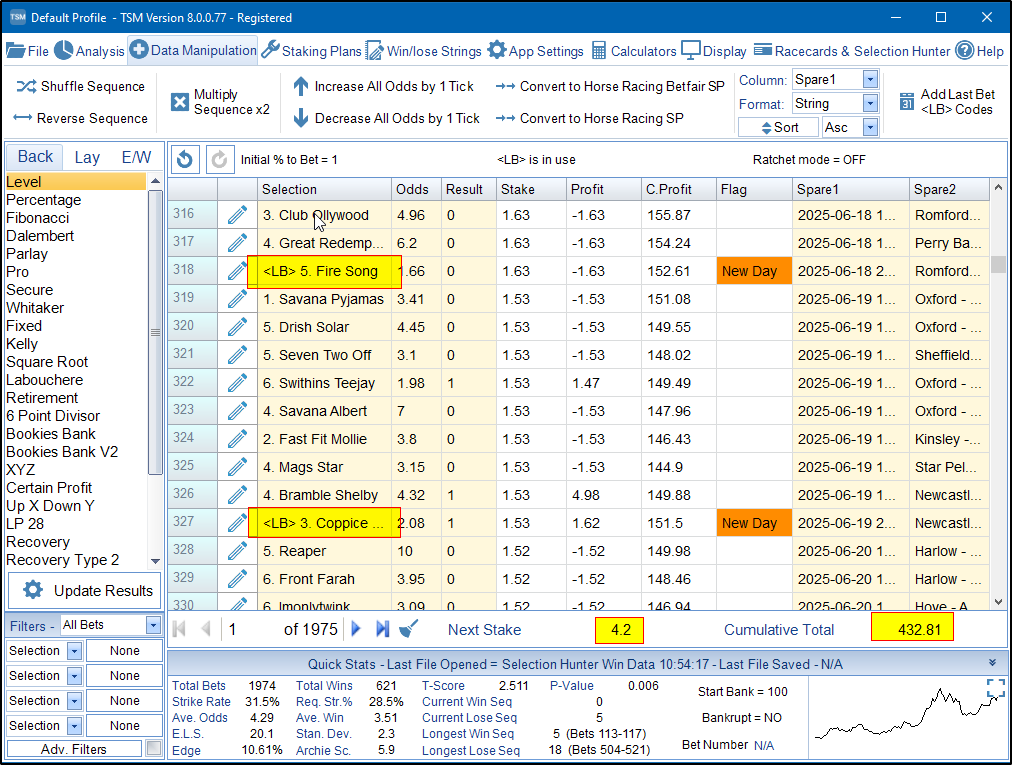The width and height of the screenshot is (1012, 765).
Task: Collapse the Quick Stats panel chevron
Action: point(992,662)
